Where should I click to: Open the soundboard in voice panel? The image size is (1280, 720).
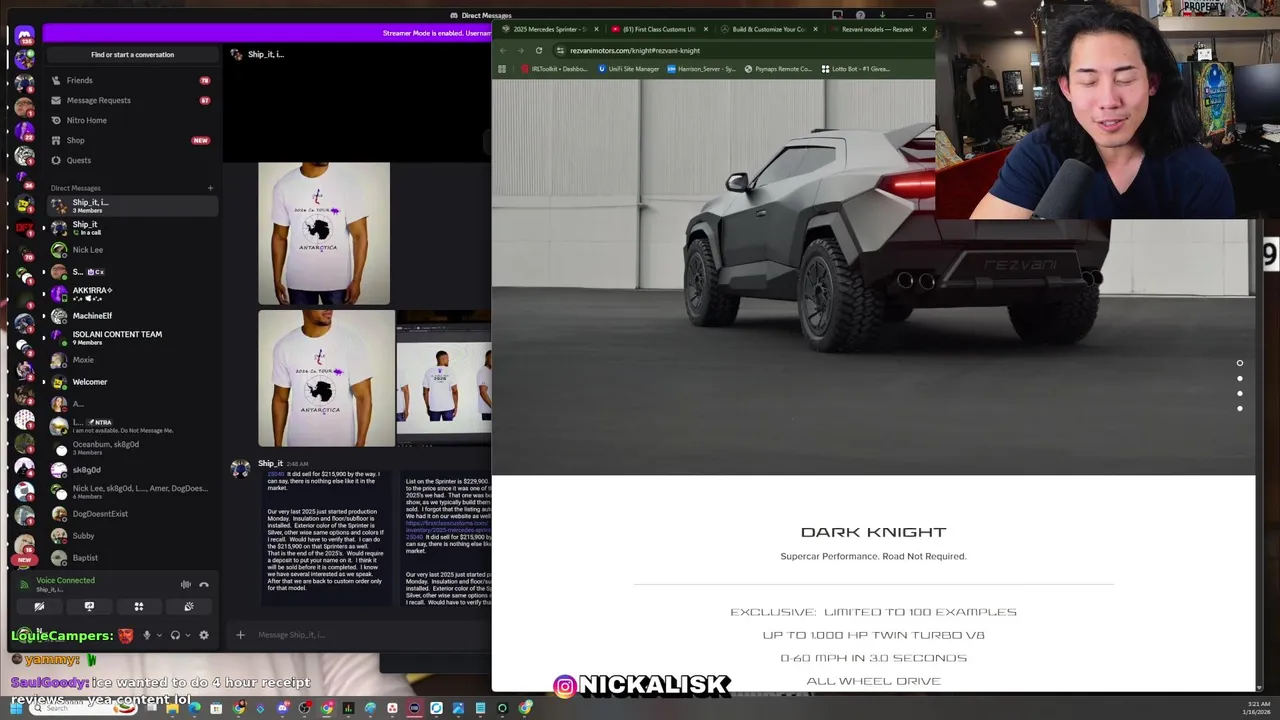(x=189, y=606)
